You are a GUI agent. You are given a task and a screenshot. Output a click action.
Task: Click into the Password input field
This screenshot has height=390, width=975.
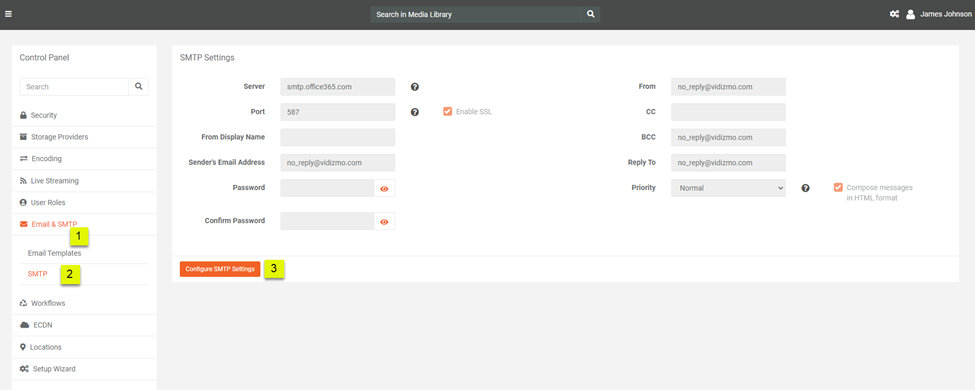coord(327,188)
